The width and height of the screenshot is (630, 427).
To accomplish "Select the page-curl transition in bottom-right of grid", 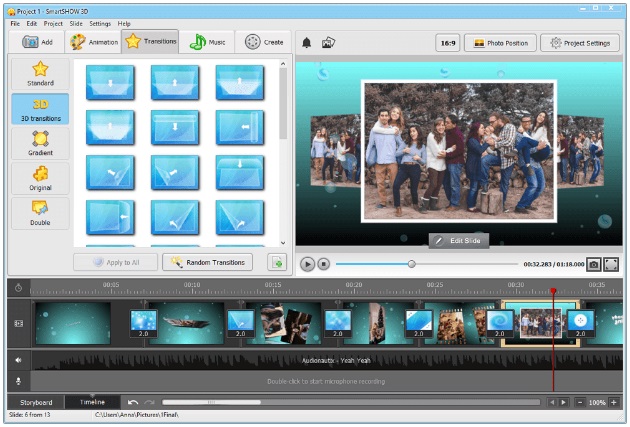I will pyautogui.click(x=240, y=217).
